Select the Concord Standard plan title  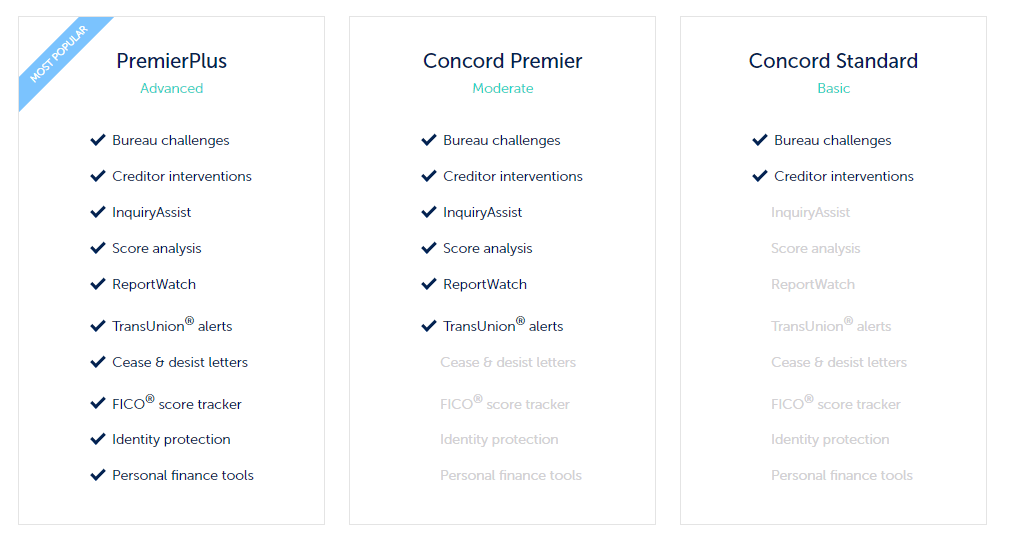[x=833, y=61]
